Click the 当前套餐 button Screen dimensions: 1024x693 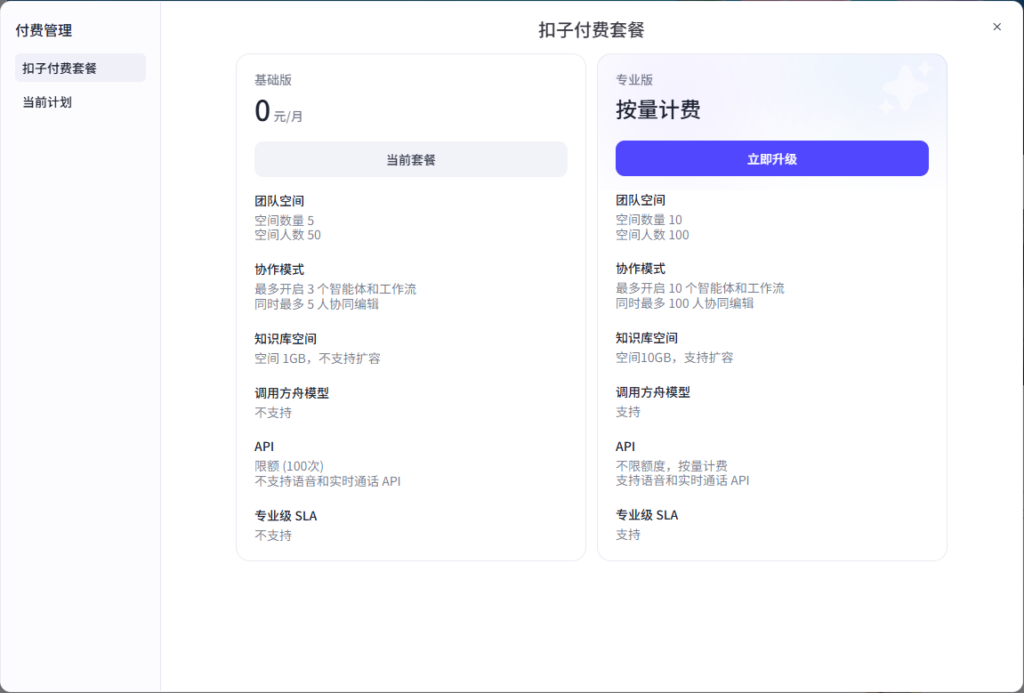tap(411, 159)
